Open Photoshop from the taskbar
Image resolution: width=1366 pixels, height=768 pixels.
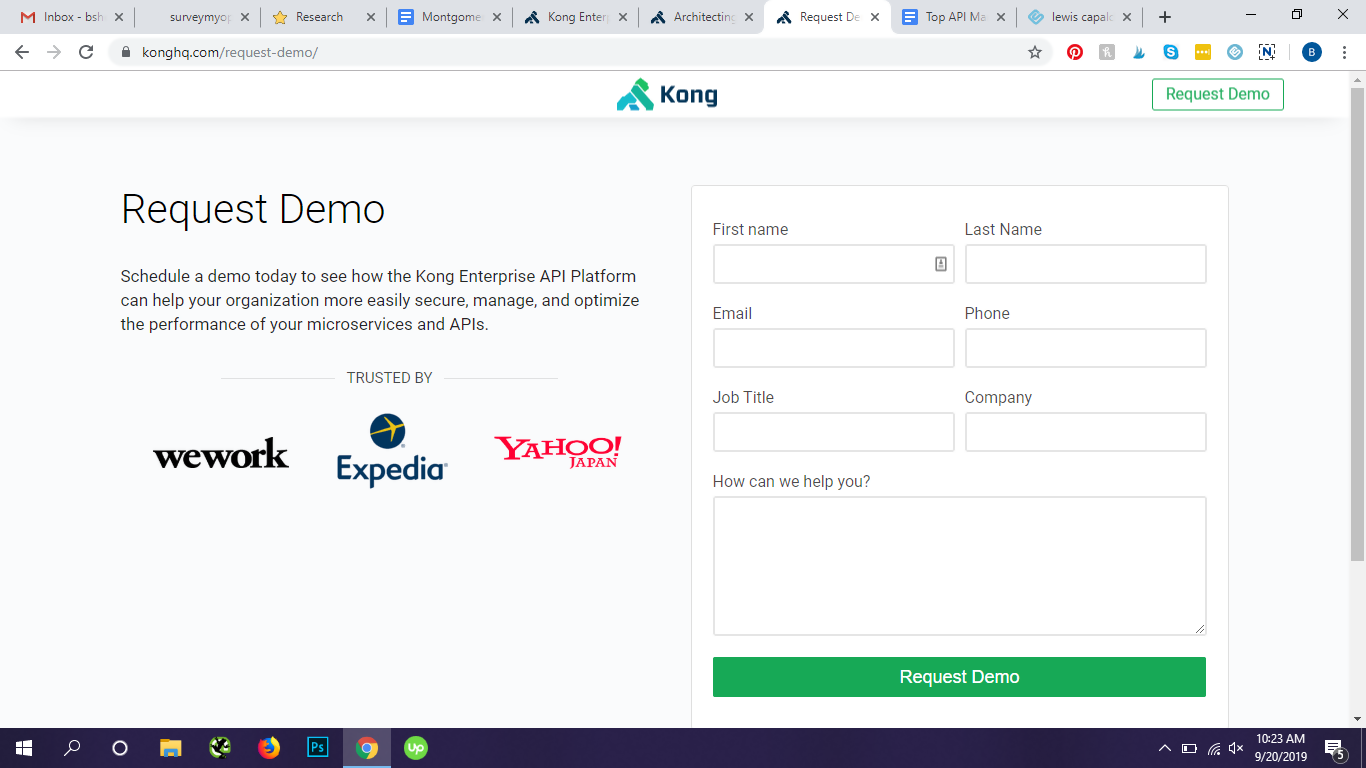click(x=318, y=748)
